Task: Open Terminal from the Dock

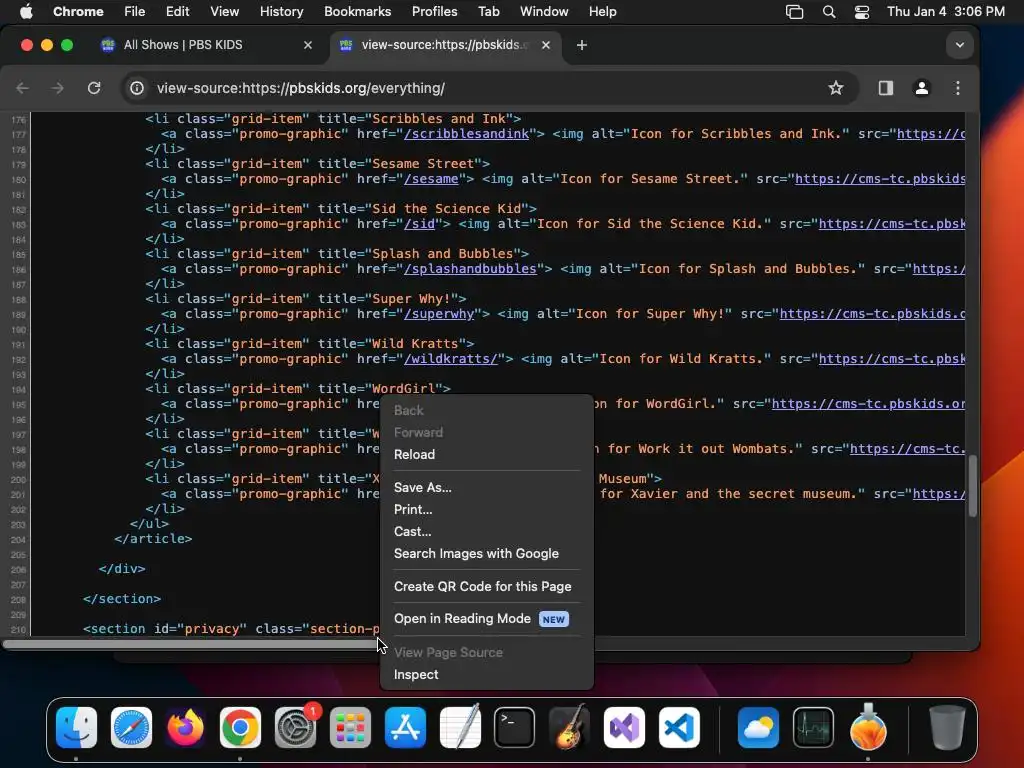Action: click(x=515, y=727)
